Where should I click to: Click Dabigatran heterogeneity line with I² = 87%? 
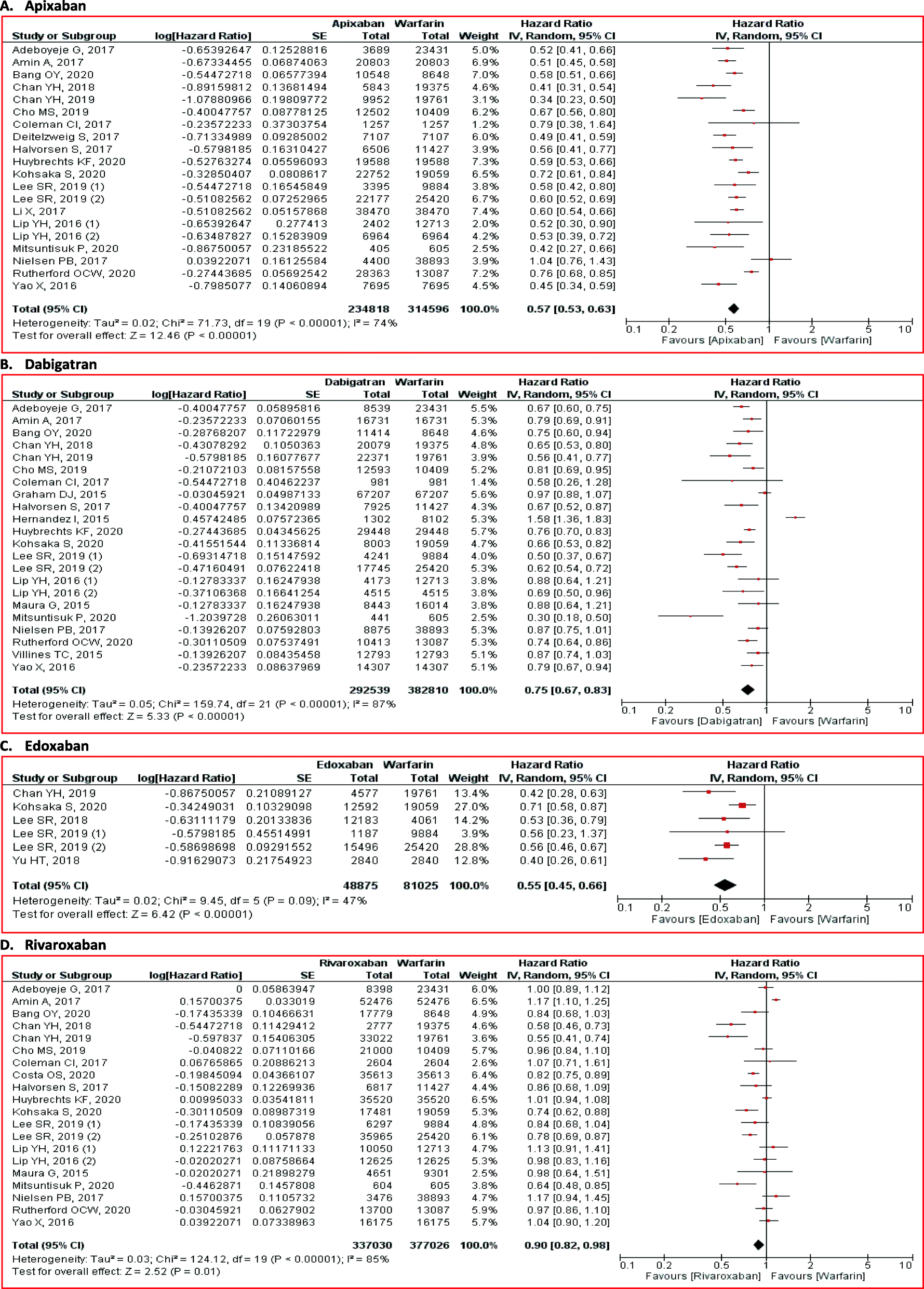pos(204,704)
